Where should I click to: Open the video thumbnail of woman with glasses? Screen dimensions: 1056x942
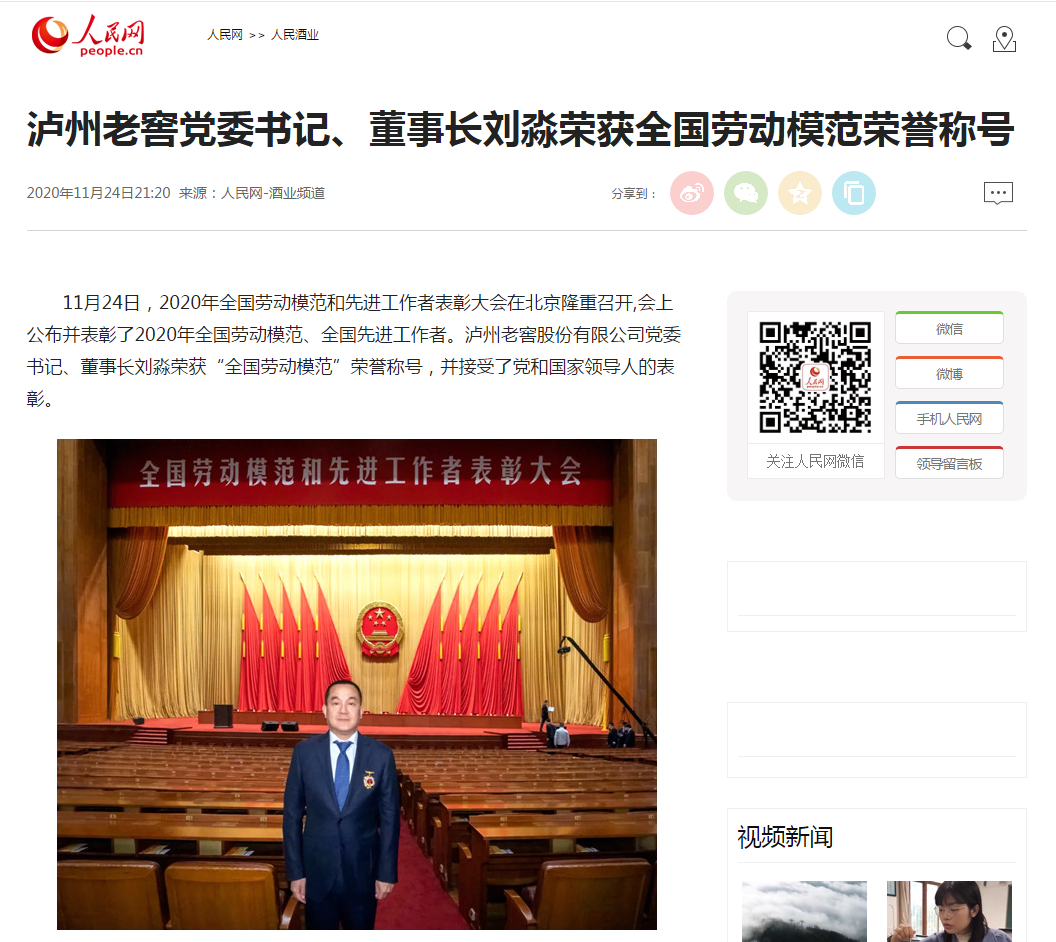click(x=949, y=911)
